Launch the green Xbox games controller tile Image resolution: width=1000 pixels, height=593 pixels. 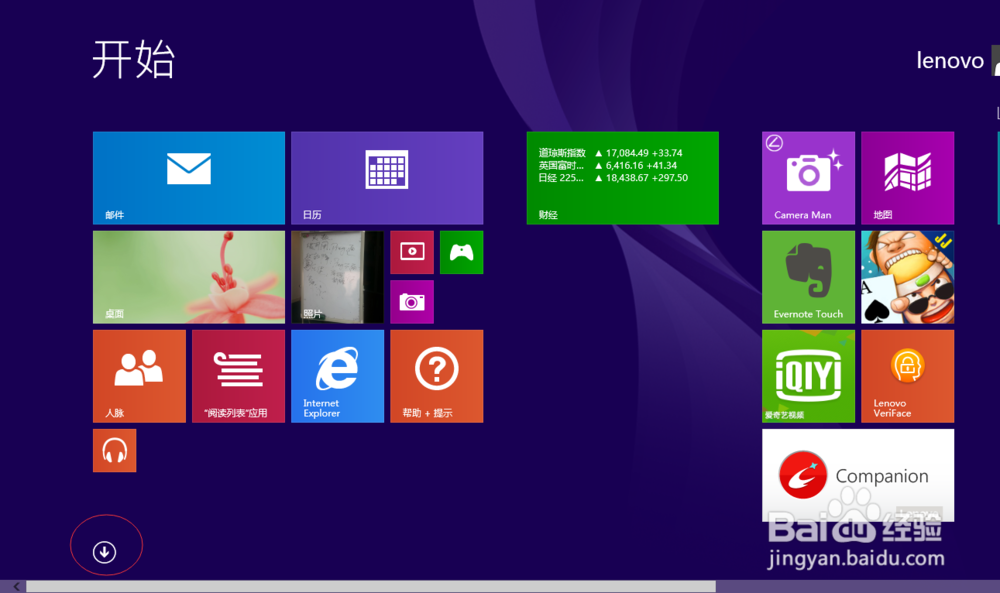pyautogui.click(x=461, y=252)
